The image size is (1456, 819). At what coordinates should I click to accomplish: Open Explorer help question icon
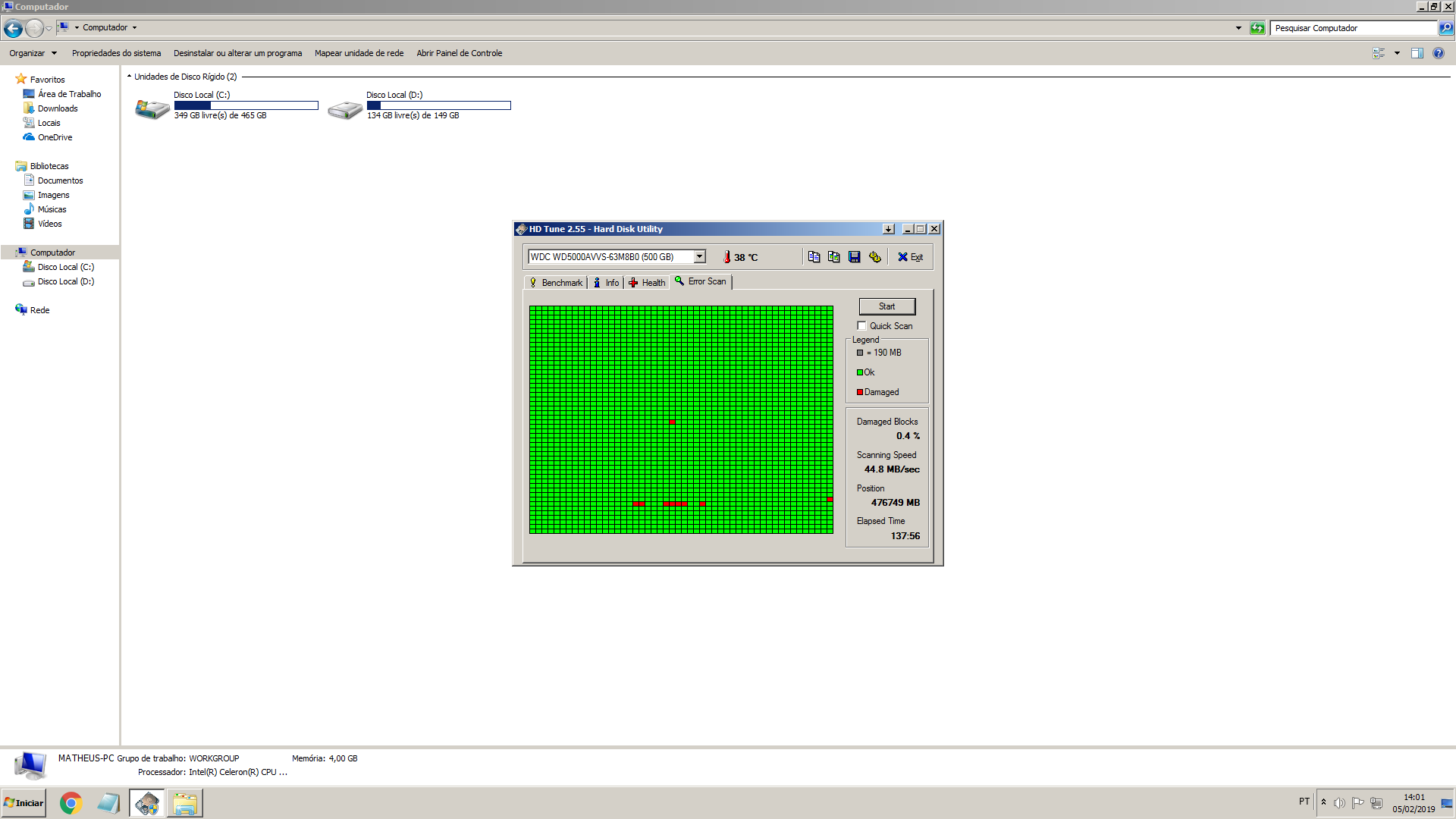point(1439,53)
